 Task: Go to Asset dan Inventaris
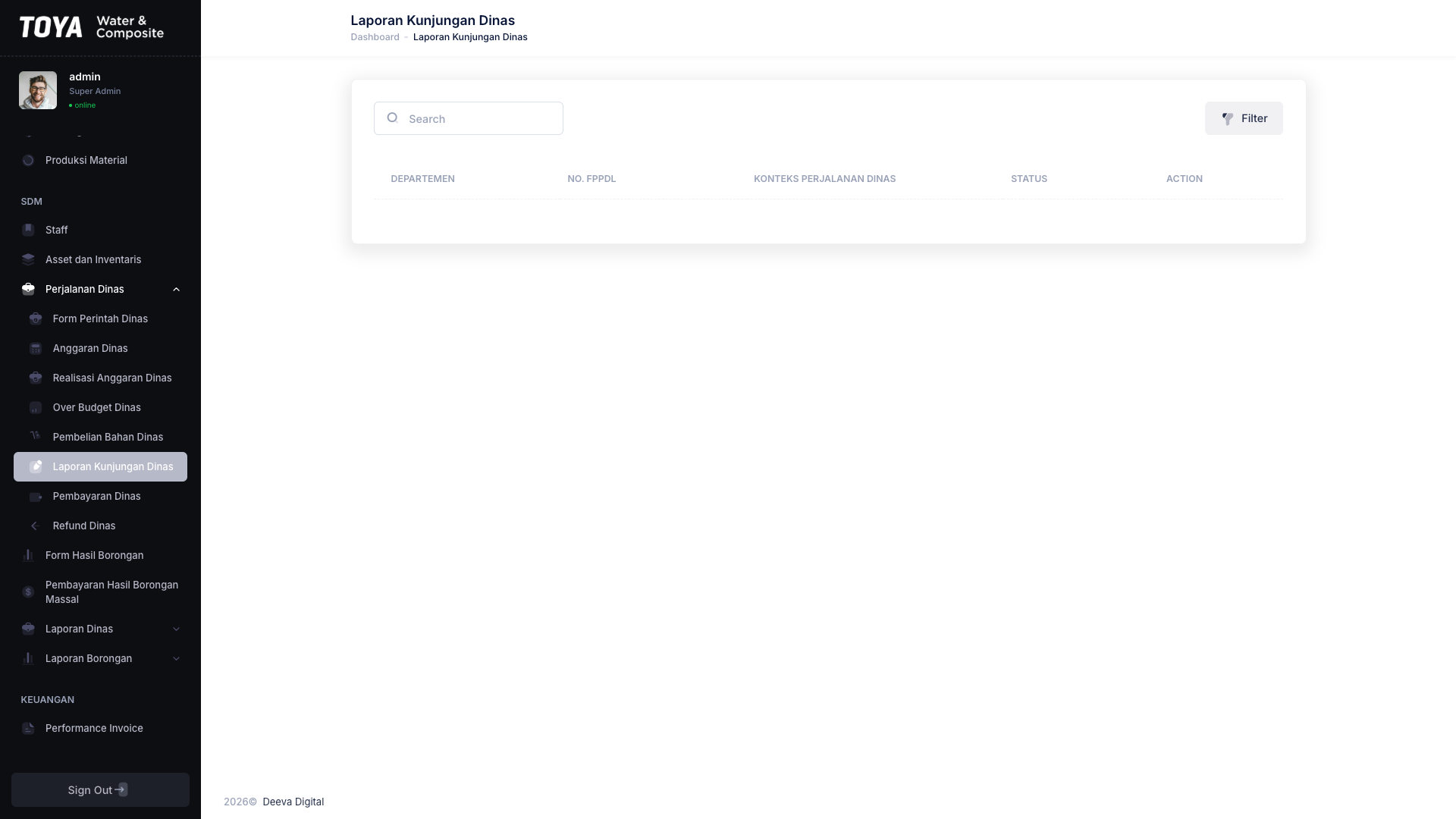pyautogui.click(x=100, y=259)
